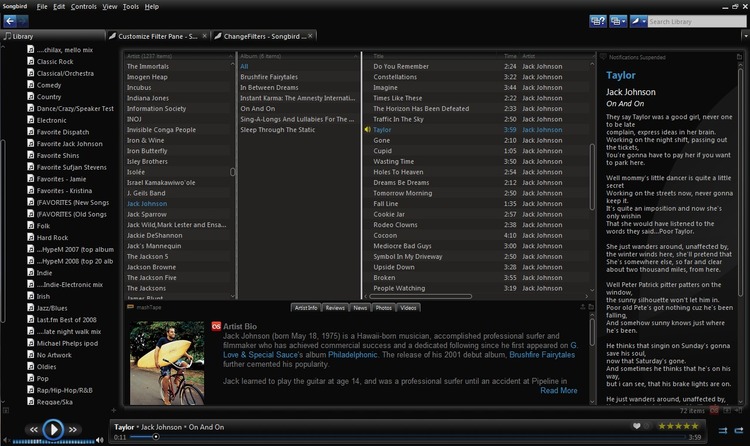Click in the Search Library field
The width and height of the screenshot is (750, 446).
click(696, 22)
